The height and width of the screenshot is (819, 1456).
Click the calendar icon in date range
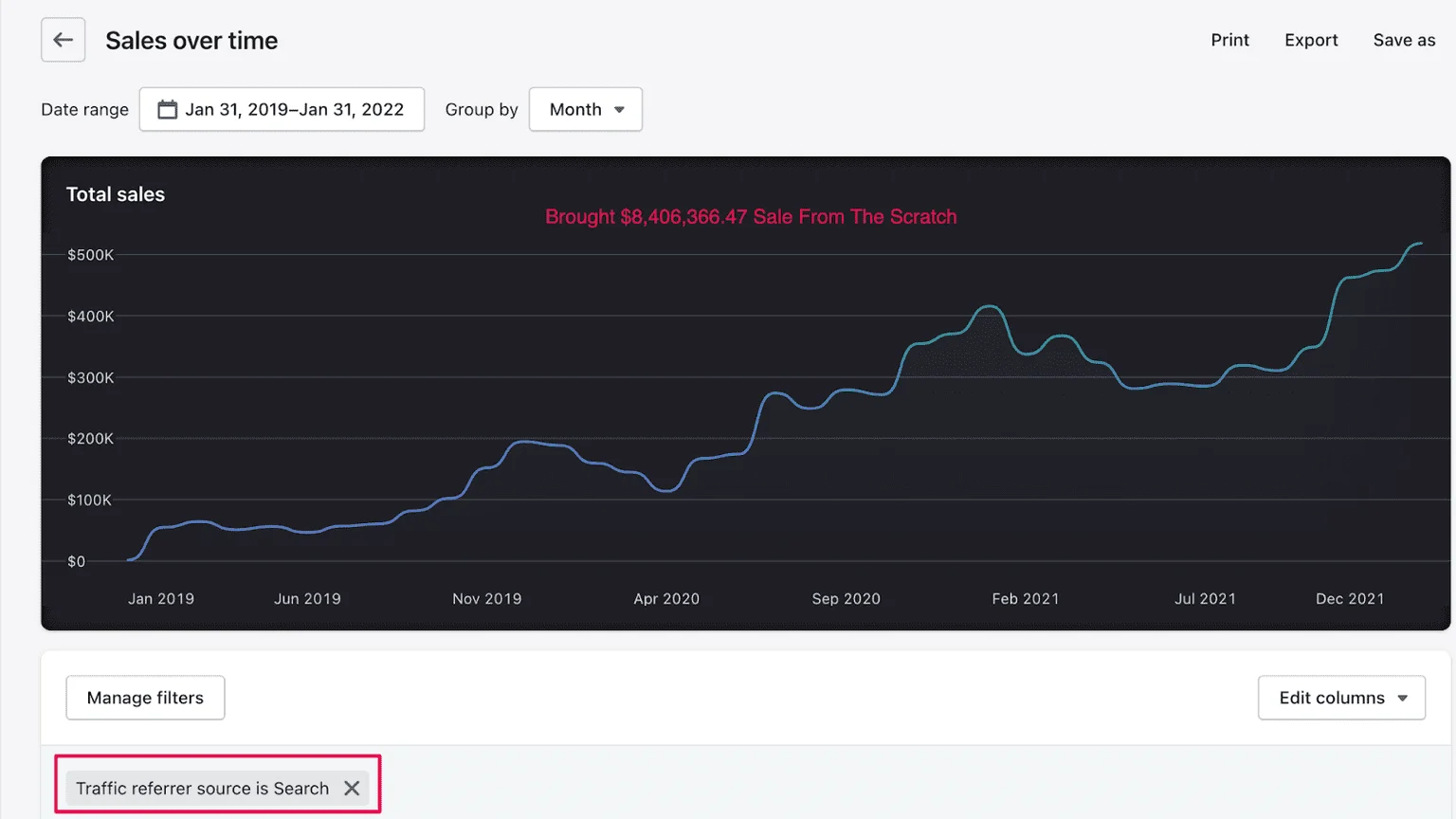tap(167, 110)
